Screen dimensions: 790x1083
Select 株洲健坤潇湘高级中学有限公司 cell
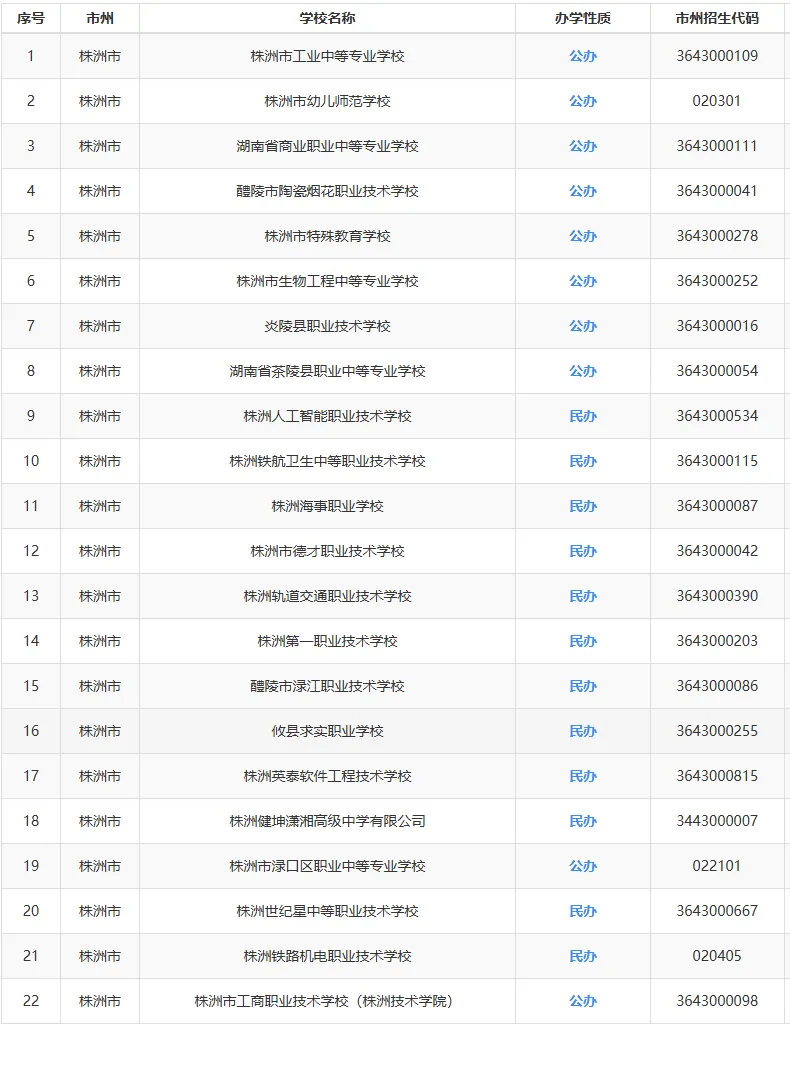click(327, 821)
